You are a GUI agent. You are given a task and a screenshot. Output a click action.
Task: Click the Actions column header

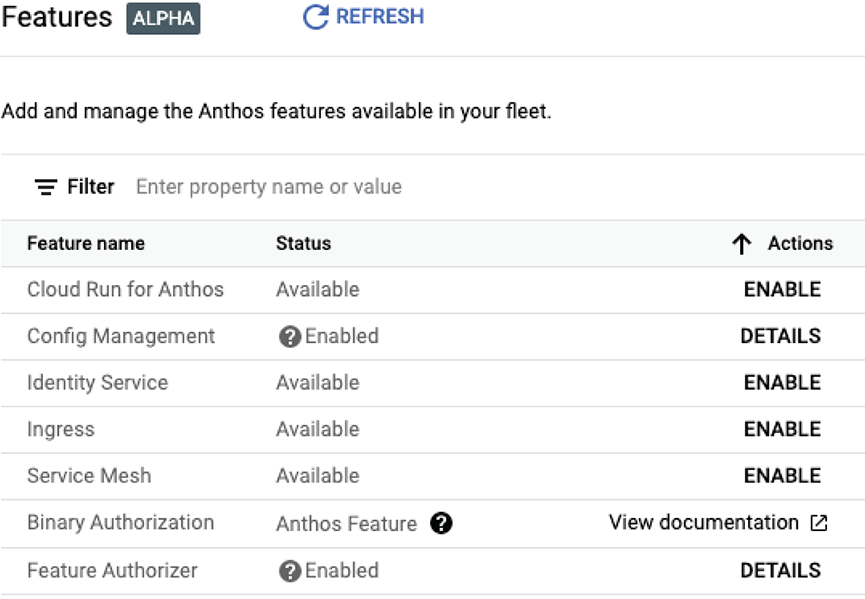coord(800,243)
